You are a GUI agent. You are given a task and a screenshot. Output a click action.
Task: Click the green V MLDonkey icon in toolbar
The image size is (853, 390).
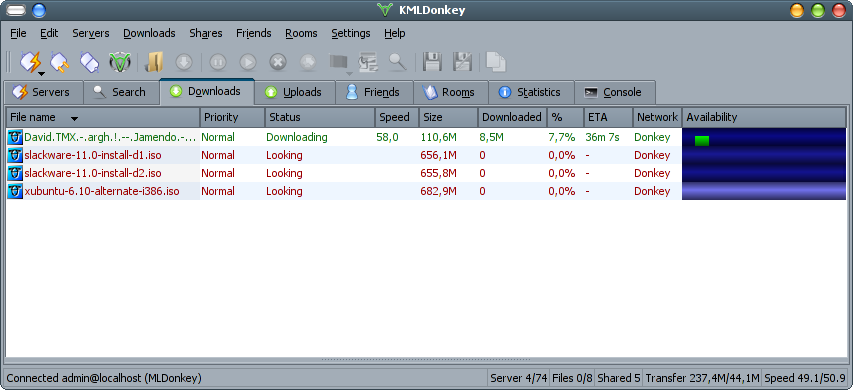point(120,62)
